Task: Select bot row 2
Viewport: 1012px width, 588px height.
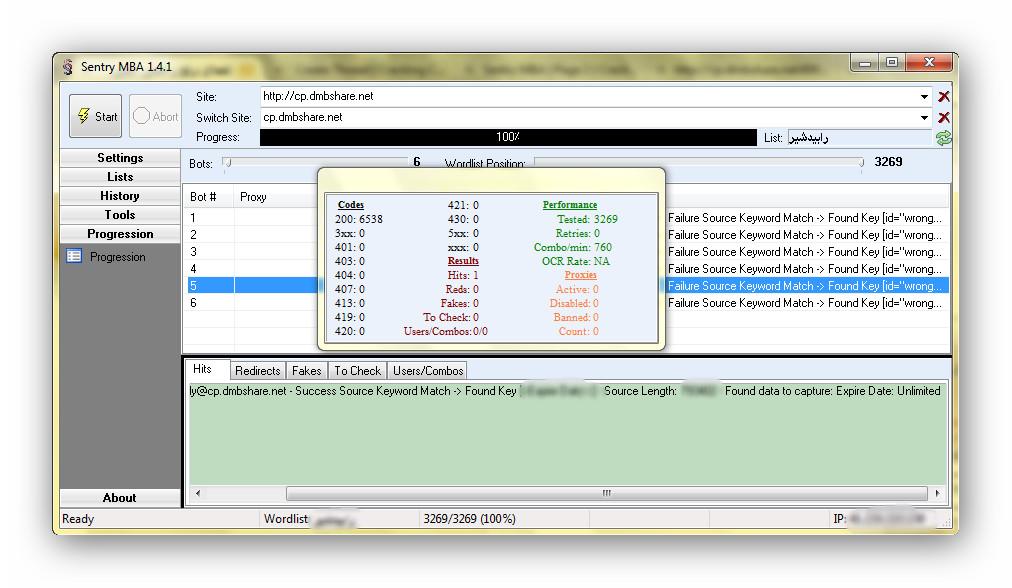Action: click(567, 235)
